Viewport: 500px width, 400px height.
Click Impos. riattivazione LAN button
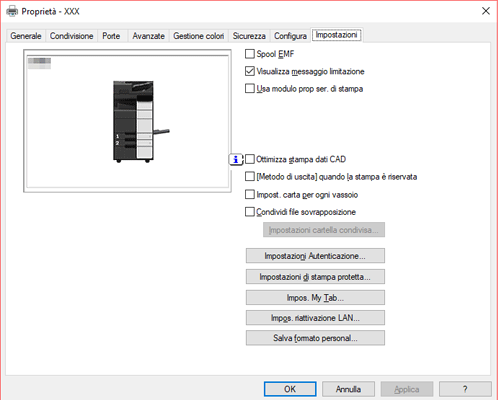tap(315, 318)
